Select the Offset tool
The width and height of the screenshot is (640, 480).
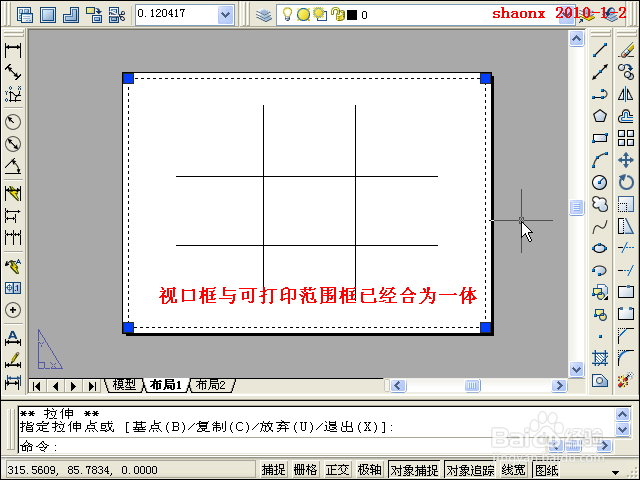coord(626,116)
